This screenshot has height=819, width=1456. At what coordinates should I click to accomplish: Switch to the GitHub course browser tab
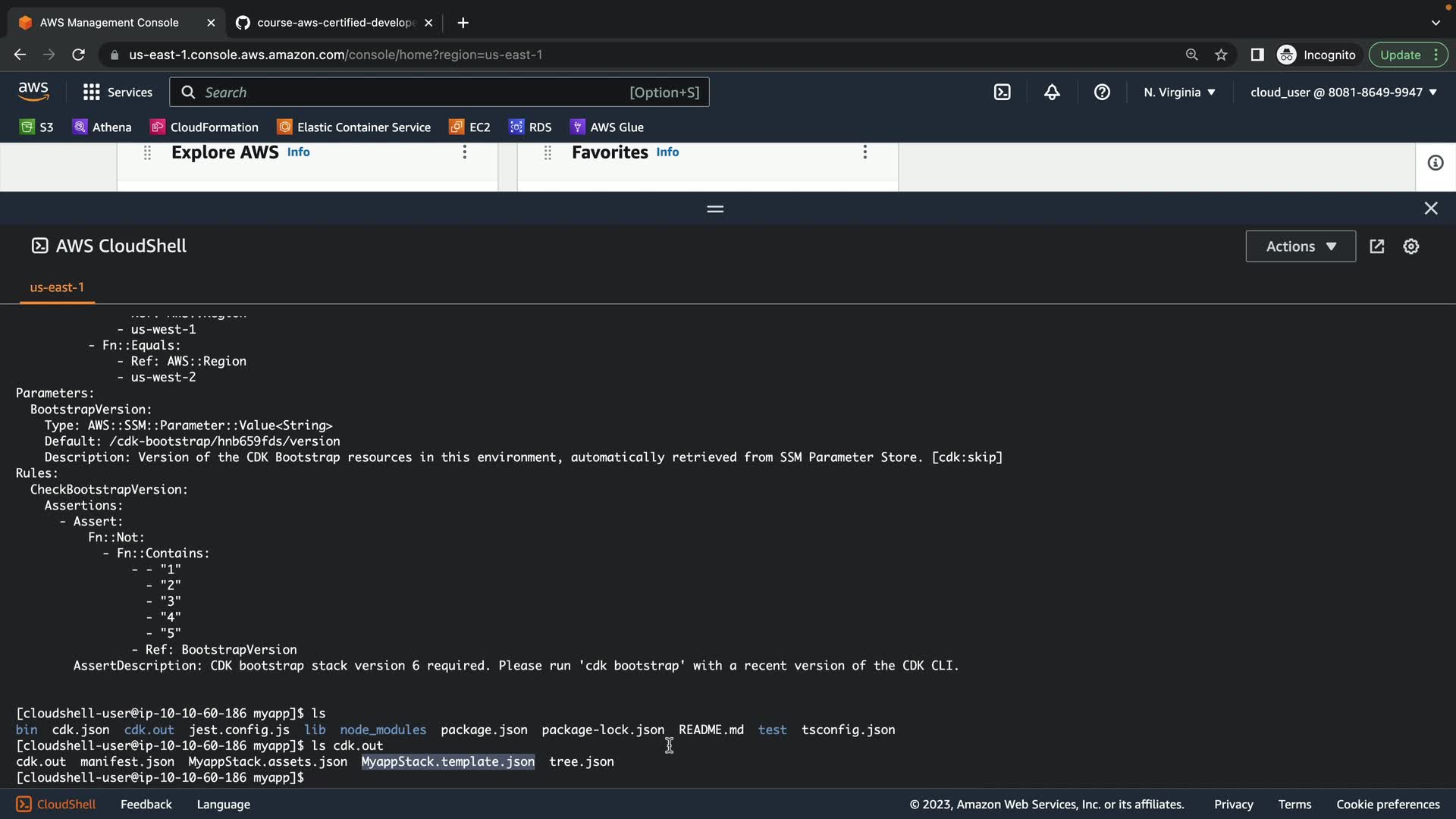pyautogui.click(x=334, y=23)
